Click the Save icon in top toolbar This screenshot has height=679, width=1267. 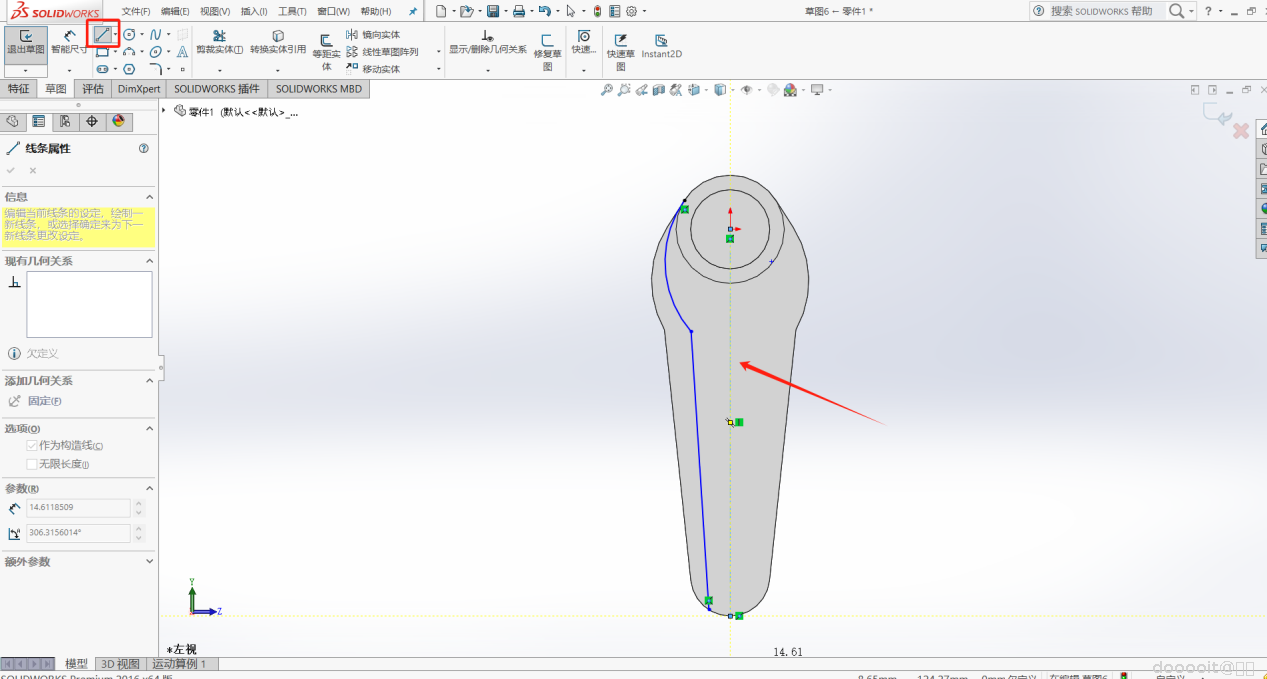492,11
